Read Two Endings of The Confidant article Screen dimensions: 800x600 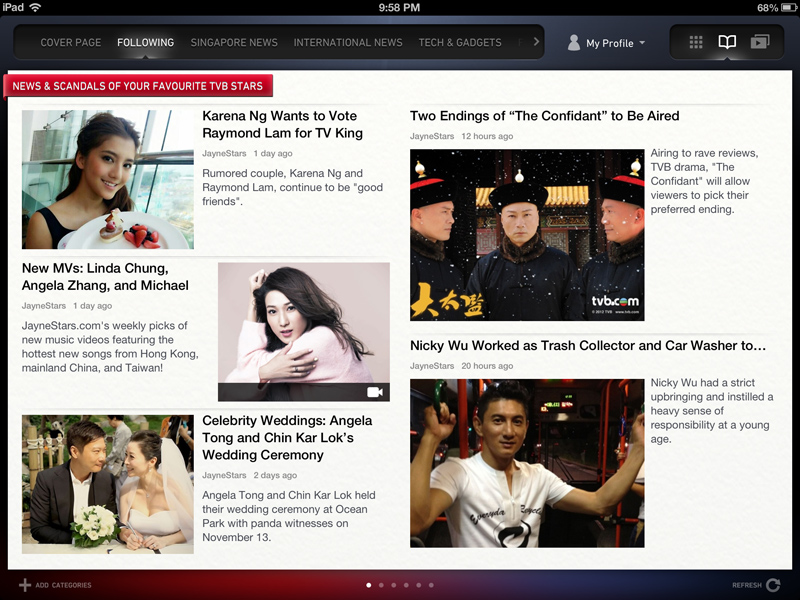coord(544,116)
